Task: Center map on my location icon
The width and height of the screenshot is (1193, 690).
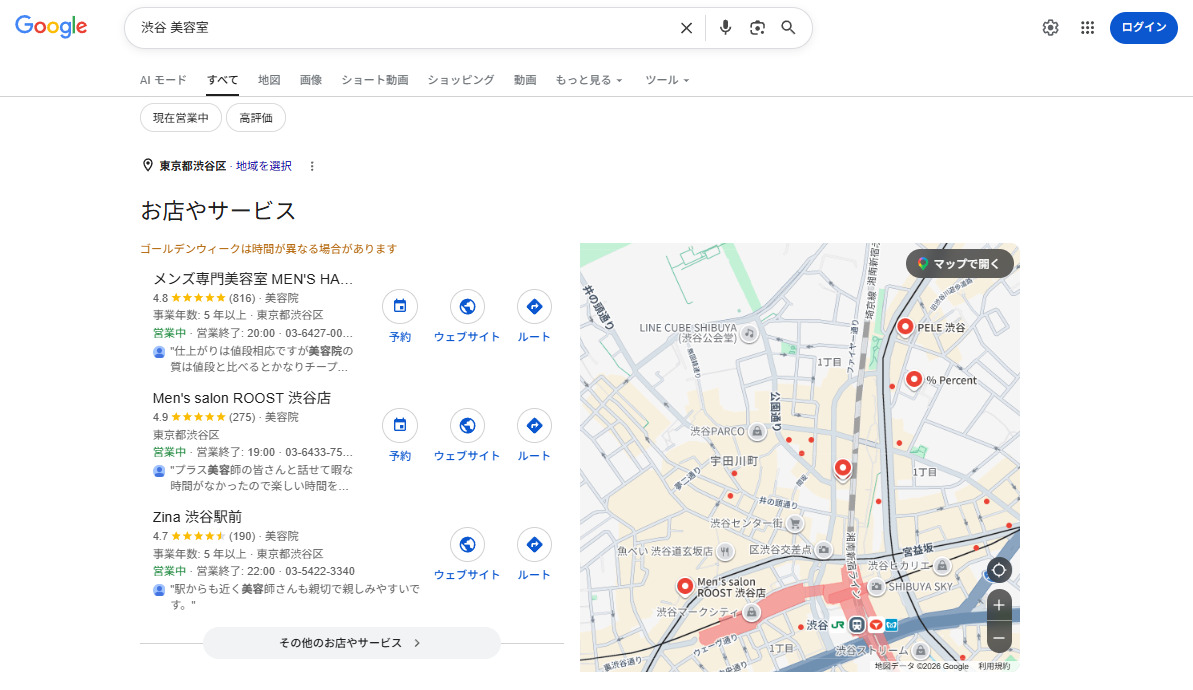Action: pos(999,570)
